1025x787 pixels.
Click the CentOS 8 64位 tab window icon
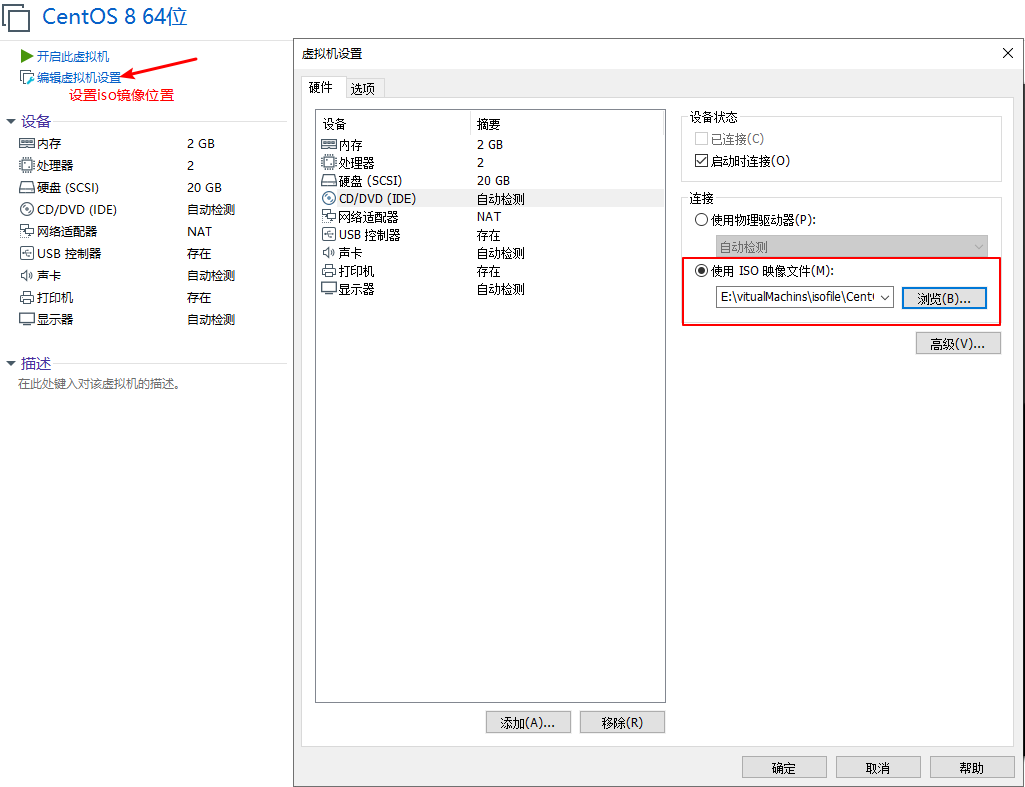point(16,17)
